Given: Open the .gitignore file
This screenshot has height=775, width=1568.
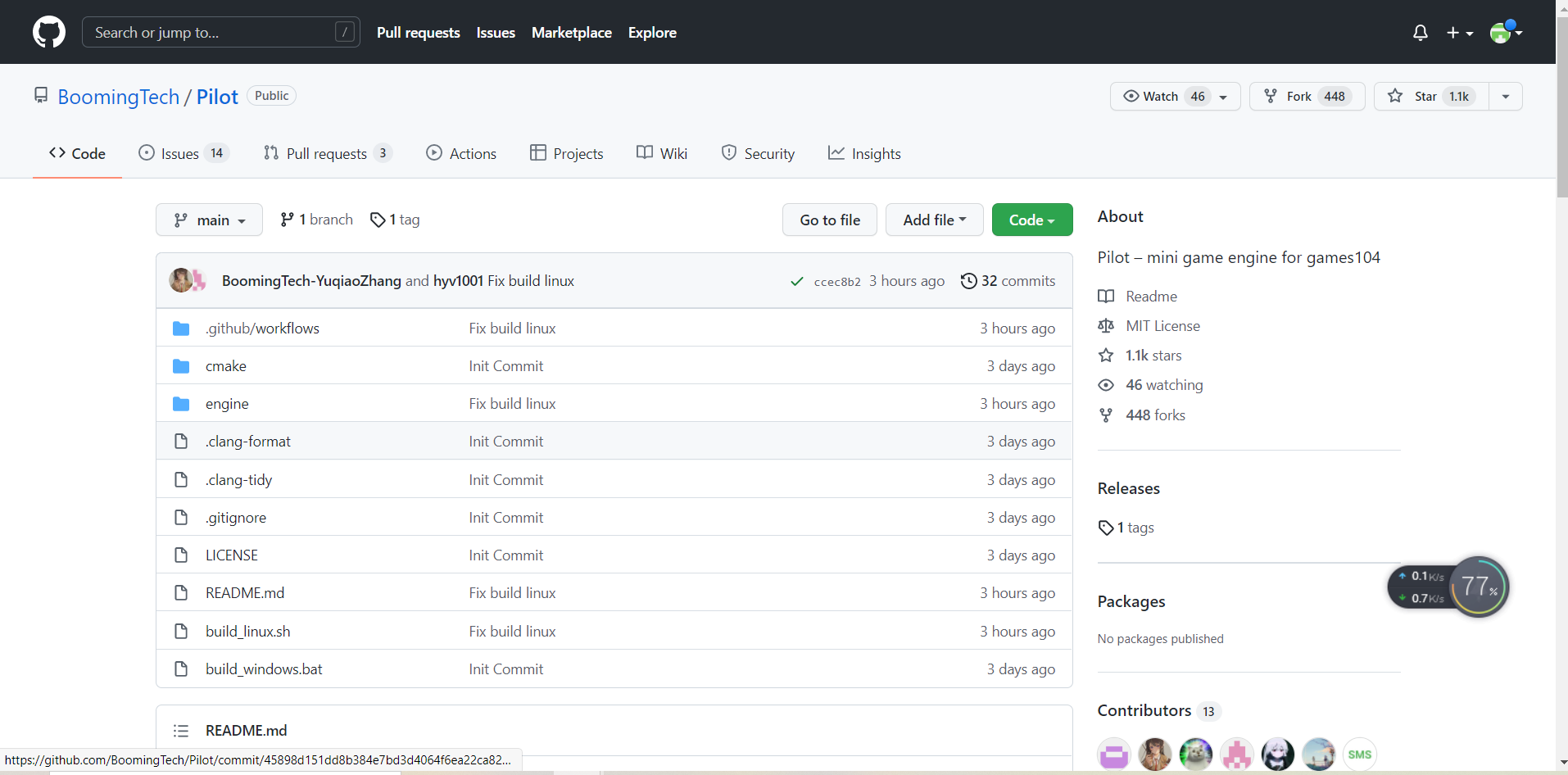Looking at the screenshot, I should click(236, 518).
